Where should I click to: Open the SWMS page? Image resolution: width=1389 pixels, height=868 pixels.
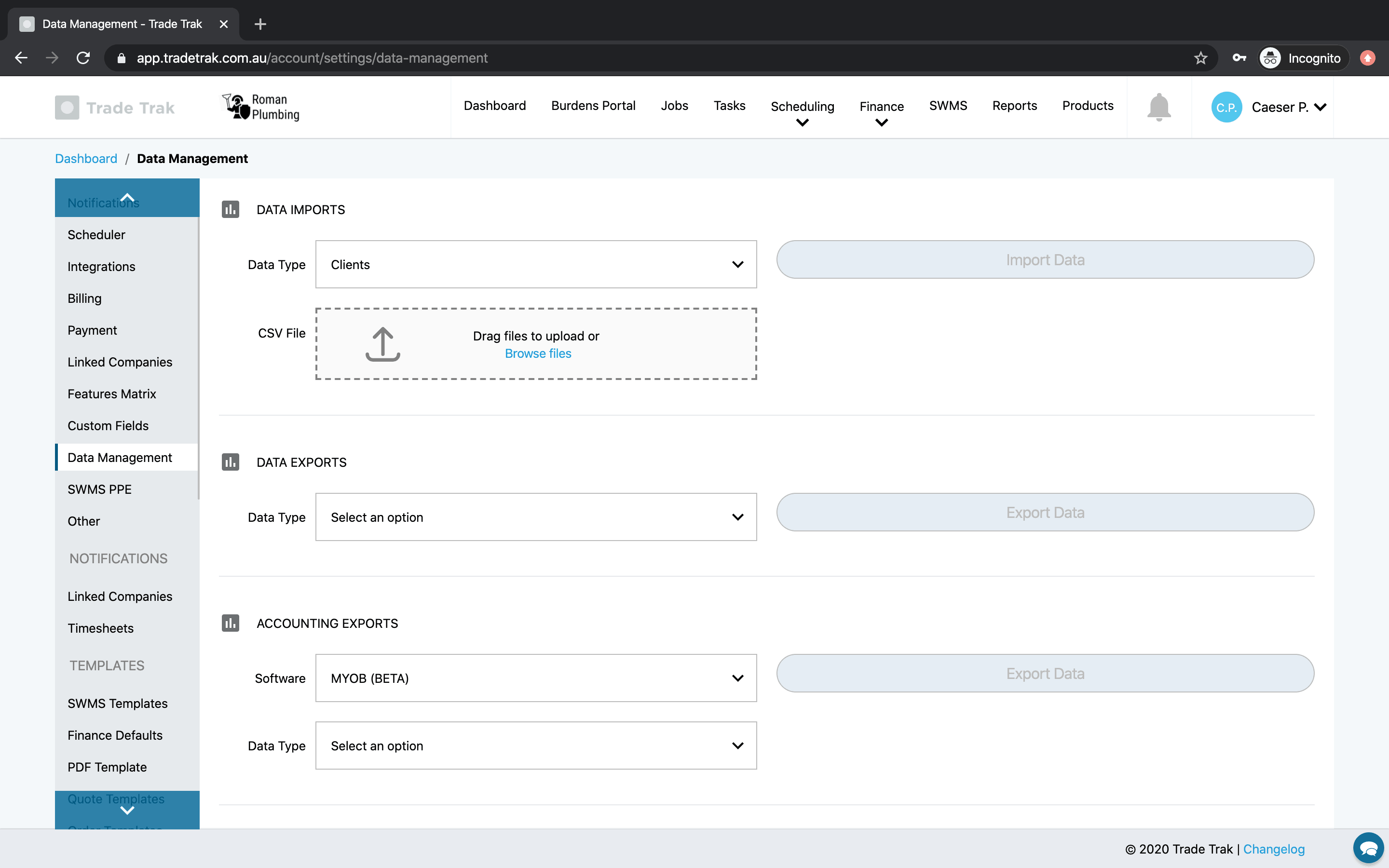(948, 106)
